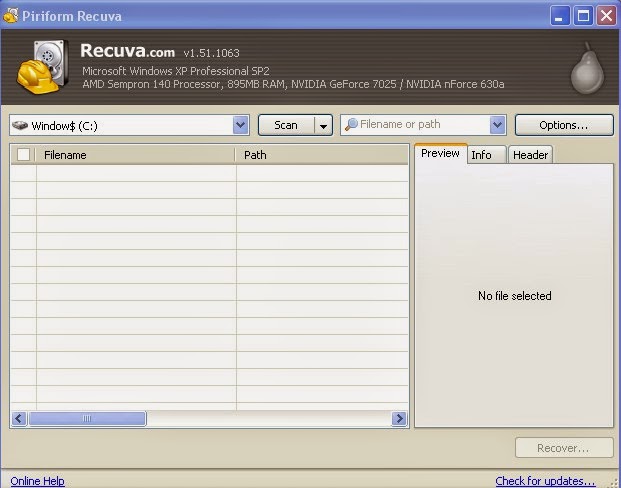Switch to the Info tab
The width and height of the screenshot is (621, 488).
pos(486,154)
